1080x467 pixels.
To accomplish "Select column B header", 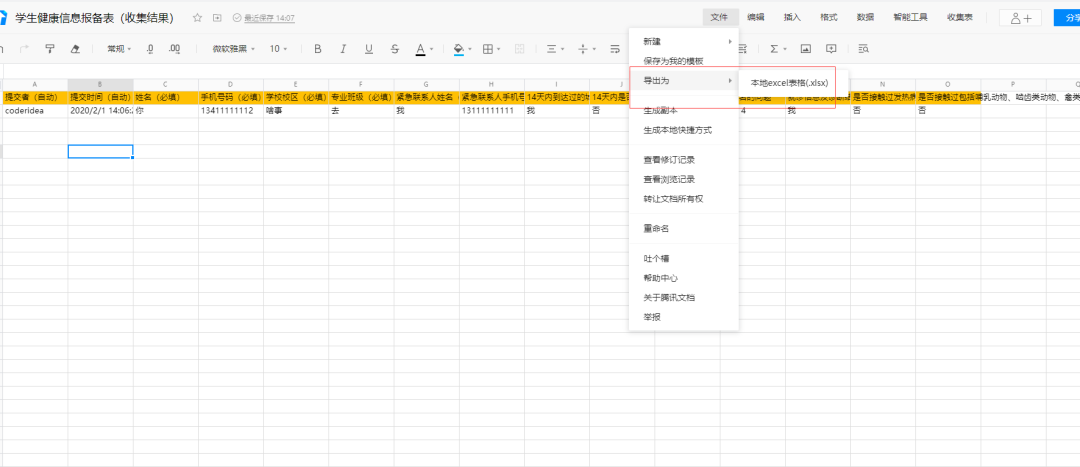I will coord(101,84).
